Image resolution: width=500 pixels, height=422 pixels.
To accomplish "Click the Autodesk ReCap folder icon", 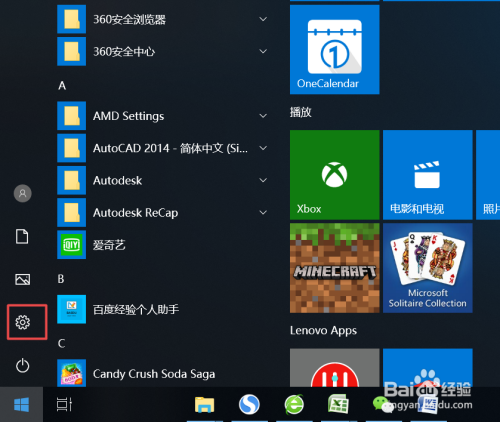I will tap(71, 212).
